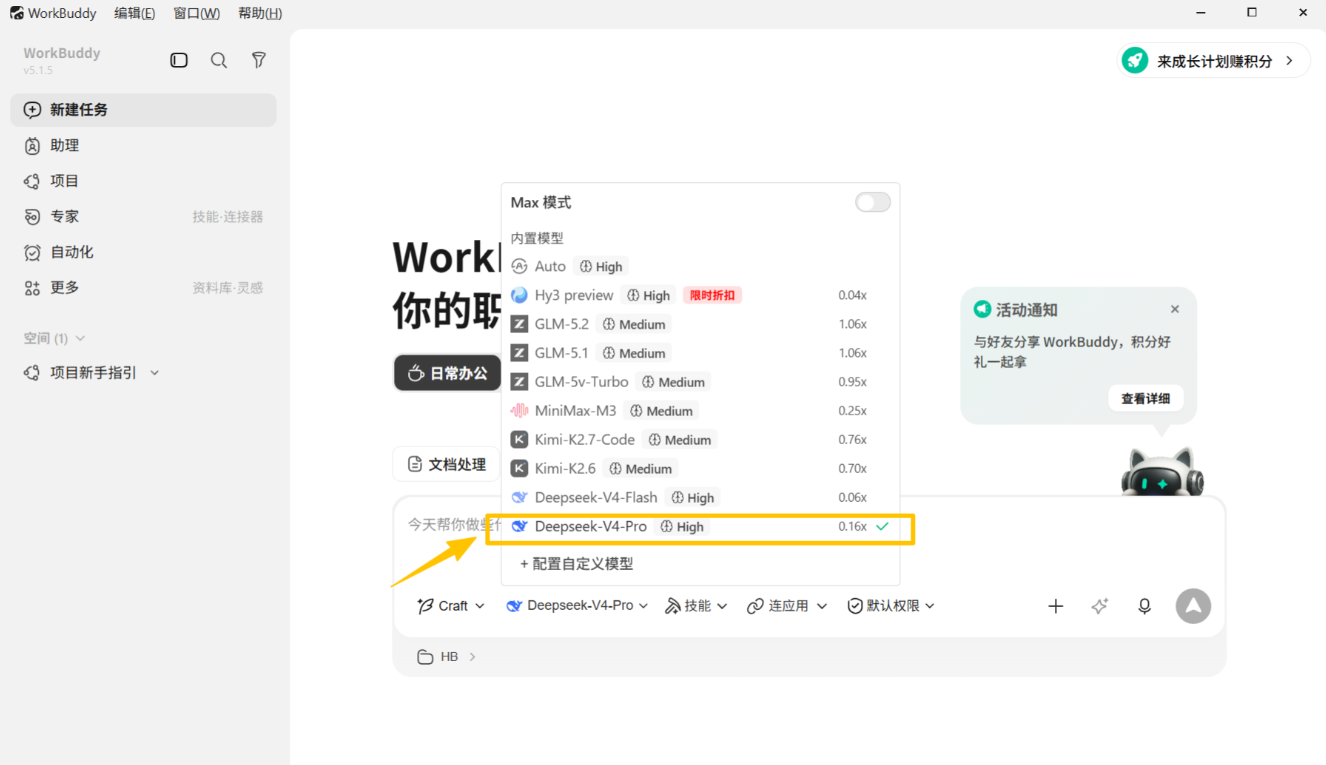Open the 编辑(E) menu

click(134, 13)
